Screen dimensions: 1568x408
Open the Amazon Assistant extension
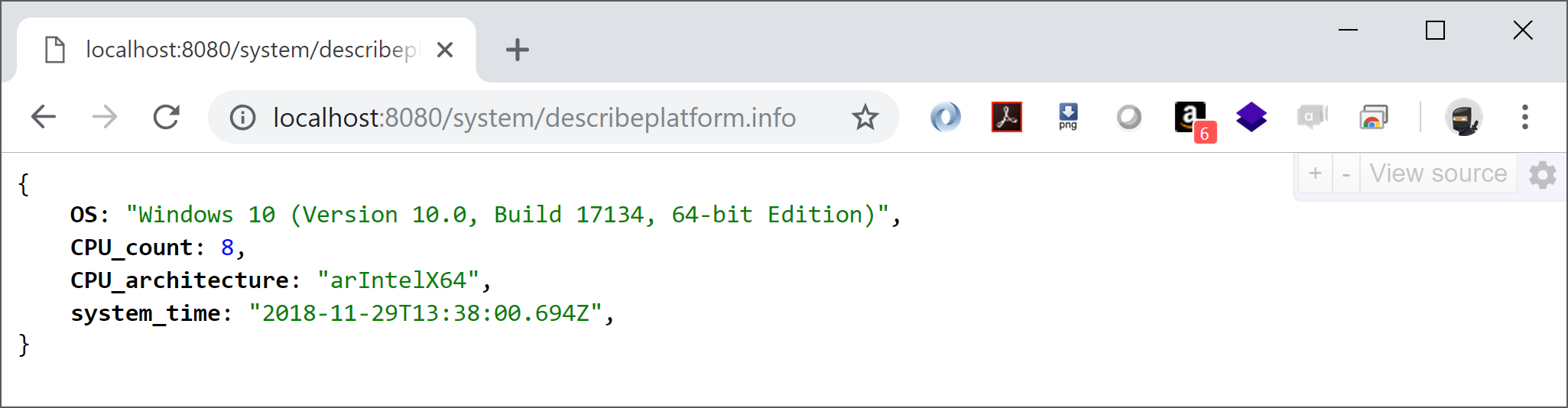[x=1190, y=118]
